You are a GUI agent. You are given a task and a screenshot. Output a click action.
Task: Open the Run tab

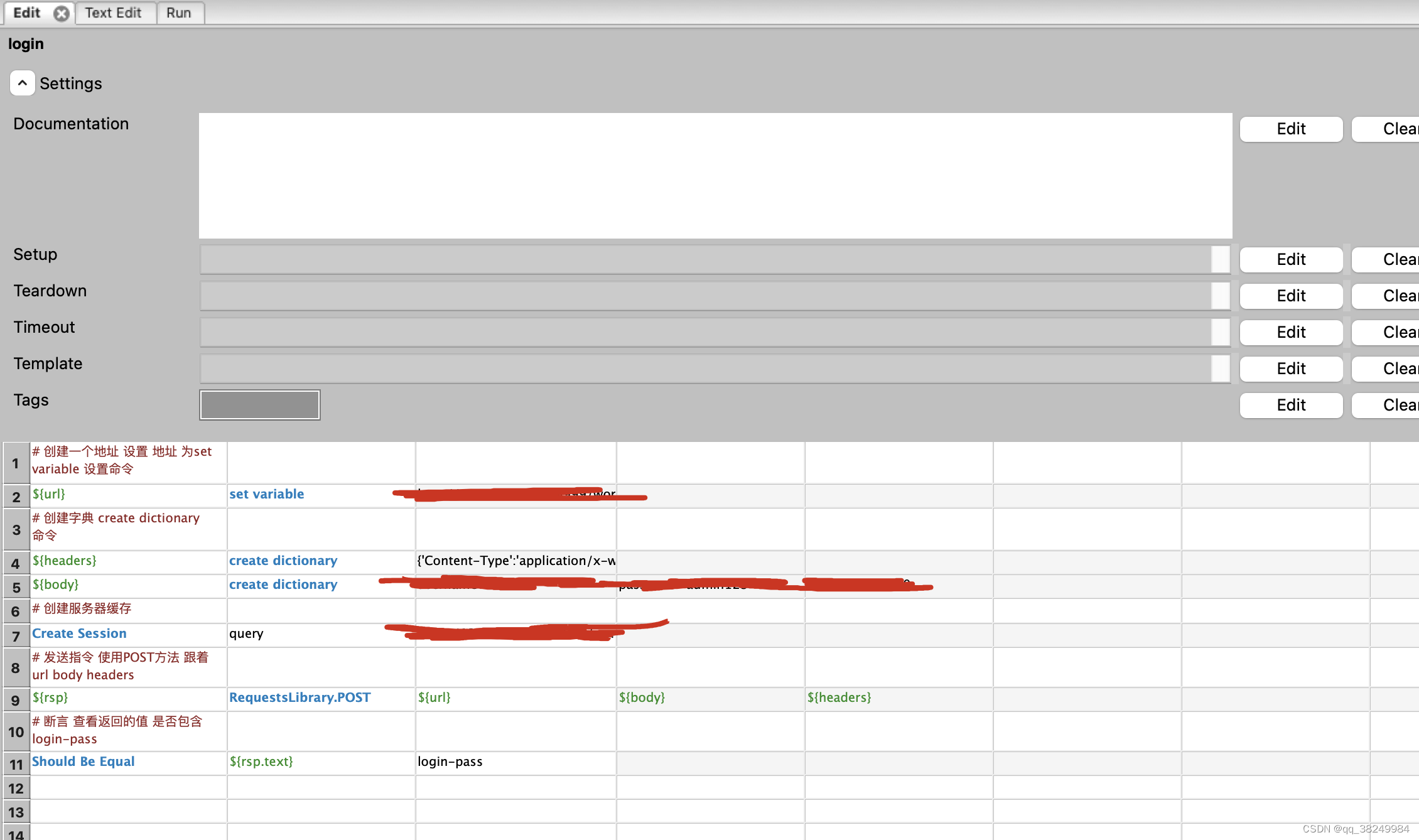[178, 13]
